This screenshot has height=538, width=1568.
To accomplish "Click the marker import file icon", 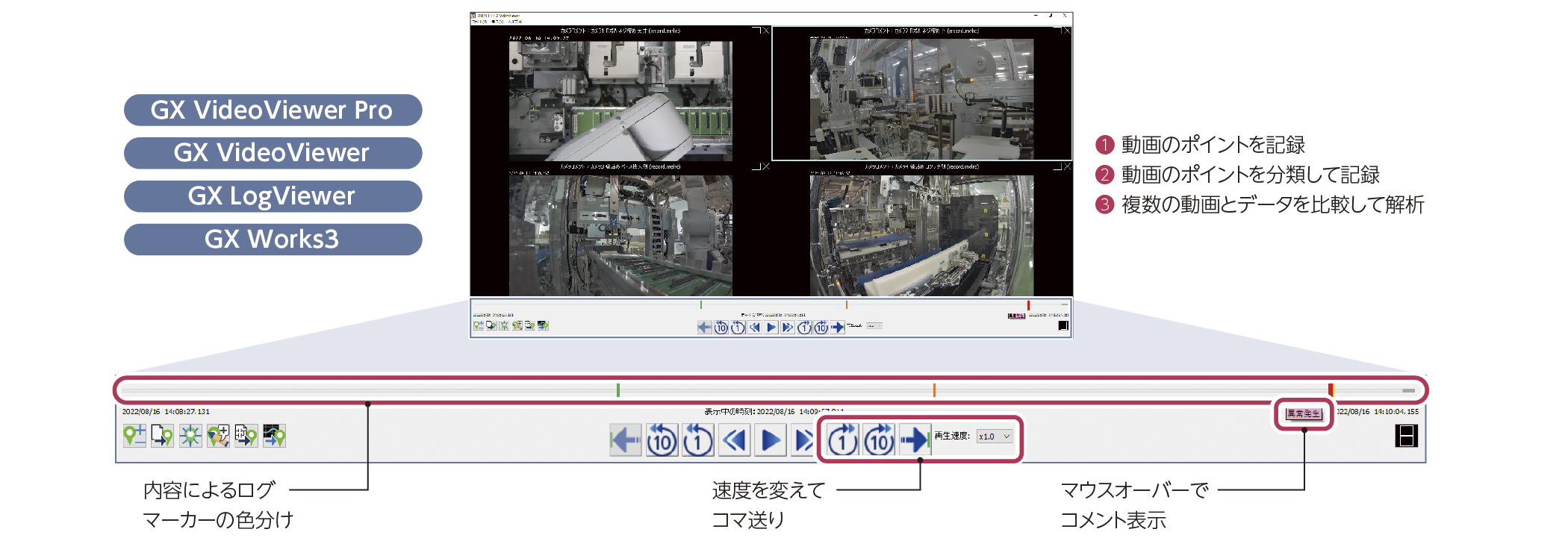I will pyautogui.click(x=162, y=436).
